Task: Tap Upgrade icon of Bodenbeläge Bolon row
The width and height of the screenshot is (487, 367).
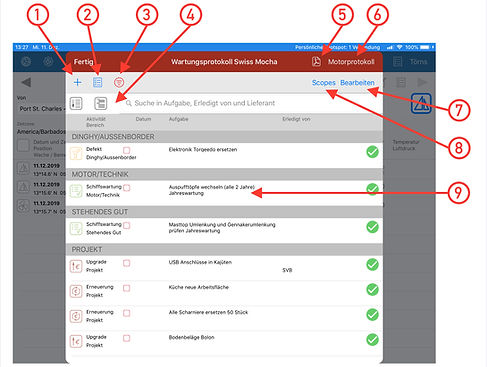Action: tap(76, 341)
